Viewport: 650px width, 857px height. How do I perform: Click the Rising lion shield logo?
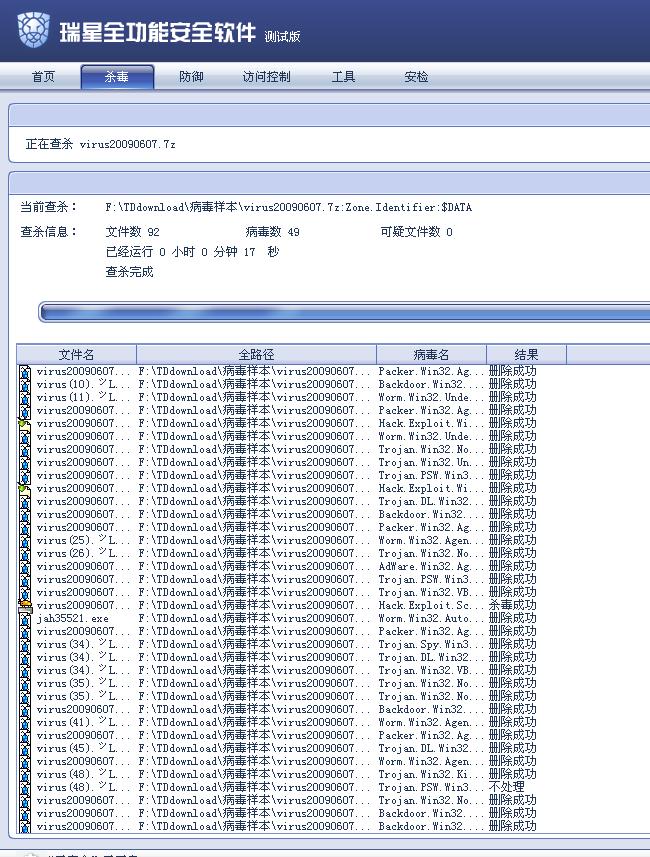point(33,30)
